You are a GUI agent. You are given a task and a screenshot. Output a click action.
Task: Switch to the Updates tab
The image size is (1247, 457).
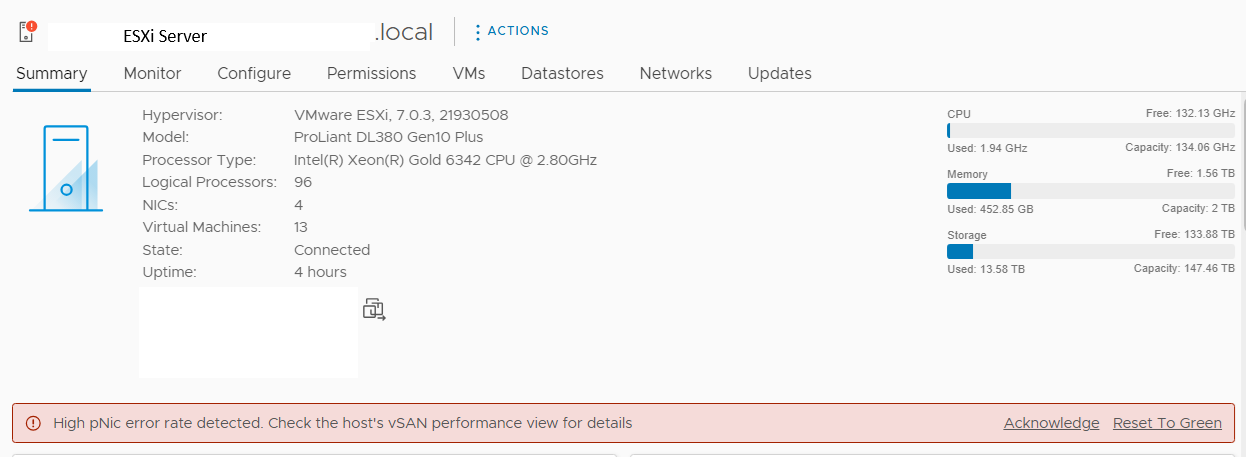780,73
